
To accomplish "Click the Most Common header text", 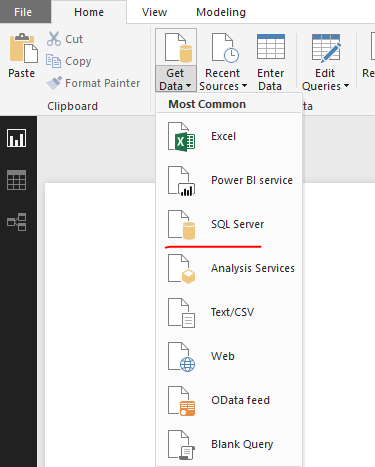I will pyautogui.click(x=207, y=104).
